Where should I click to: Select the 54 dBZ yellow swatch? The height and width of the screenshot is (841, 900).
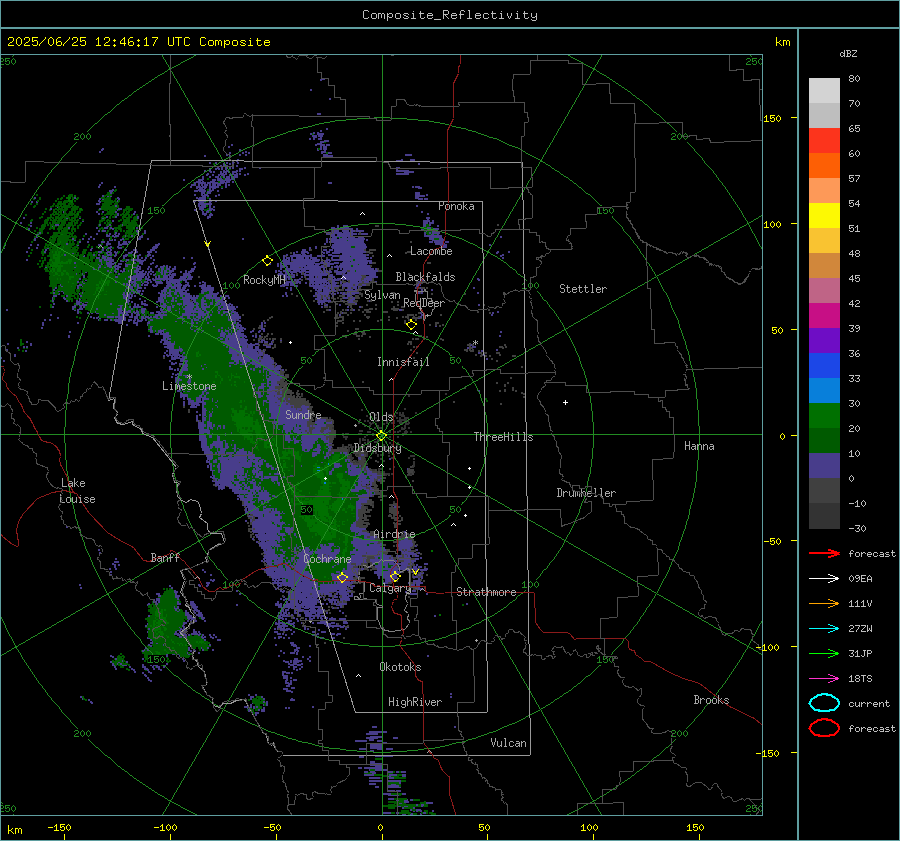[824, 215]
